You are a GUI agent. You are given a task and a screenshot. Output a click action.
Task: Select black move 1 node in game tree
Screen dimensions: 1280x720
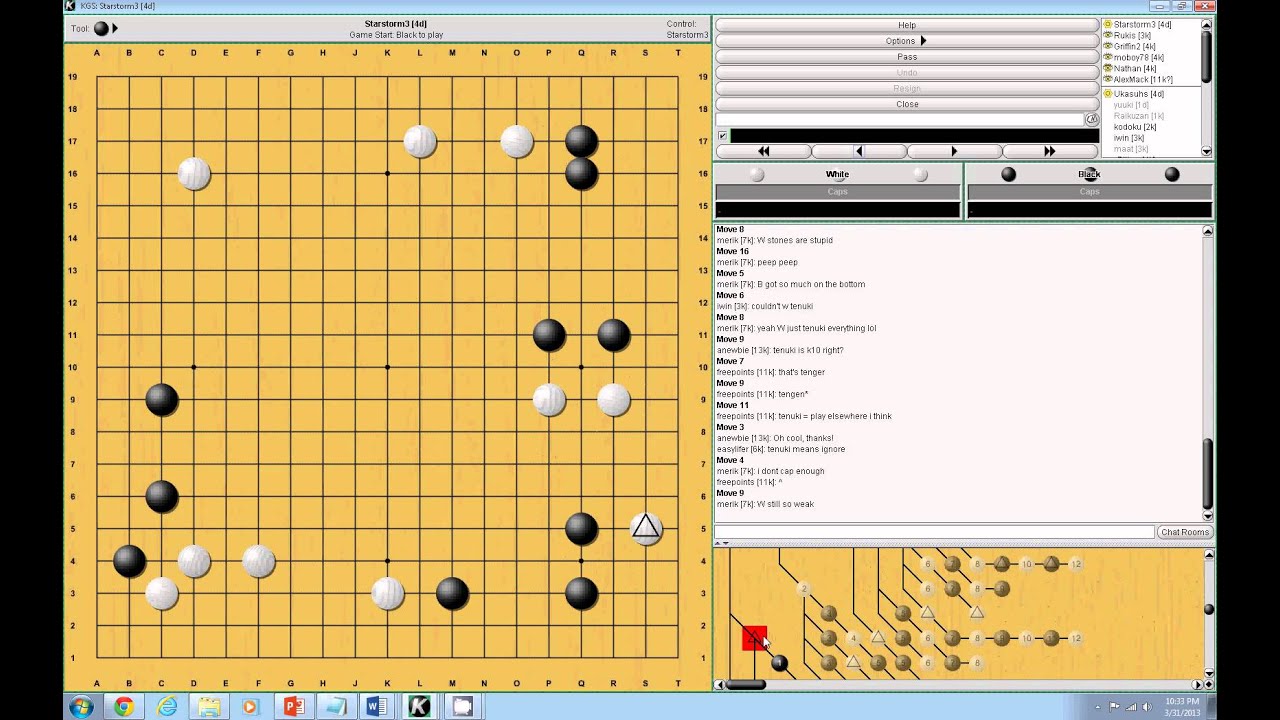[779, 663]
